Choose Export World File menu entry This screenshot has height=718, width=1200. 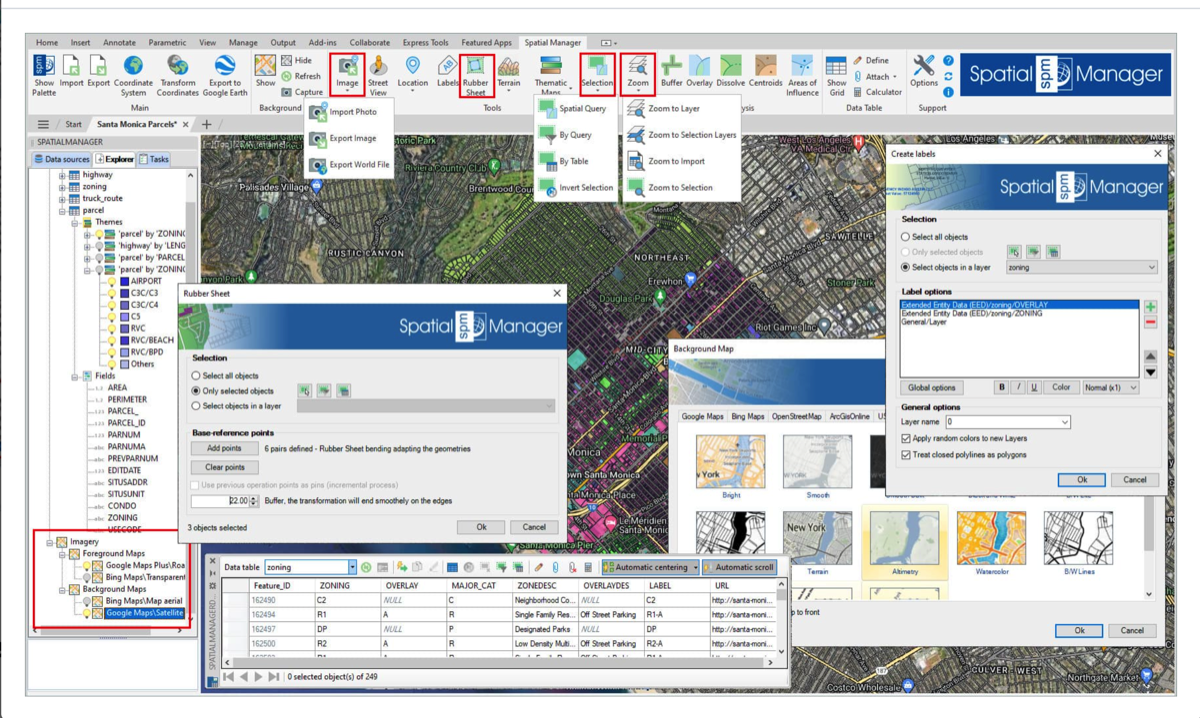tap(350, 164)
